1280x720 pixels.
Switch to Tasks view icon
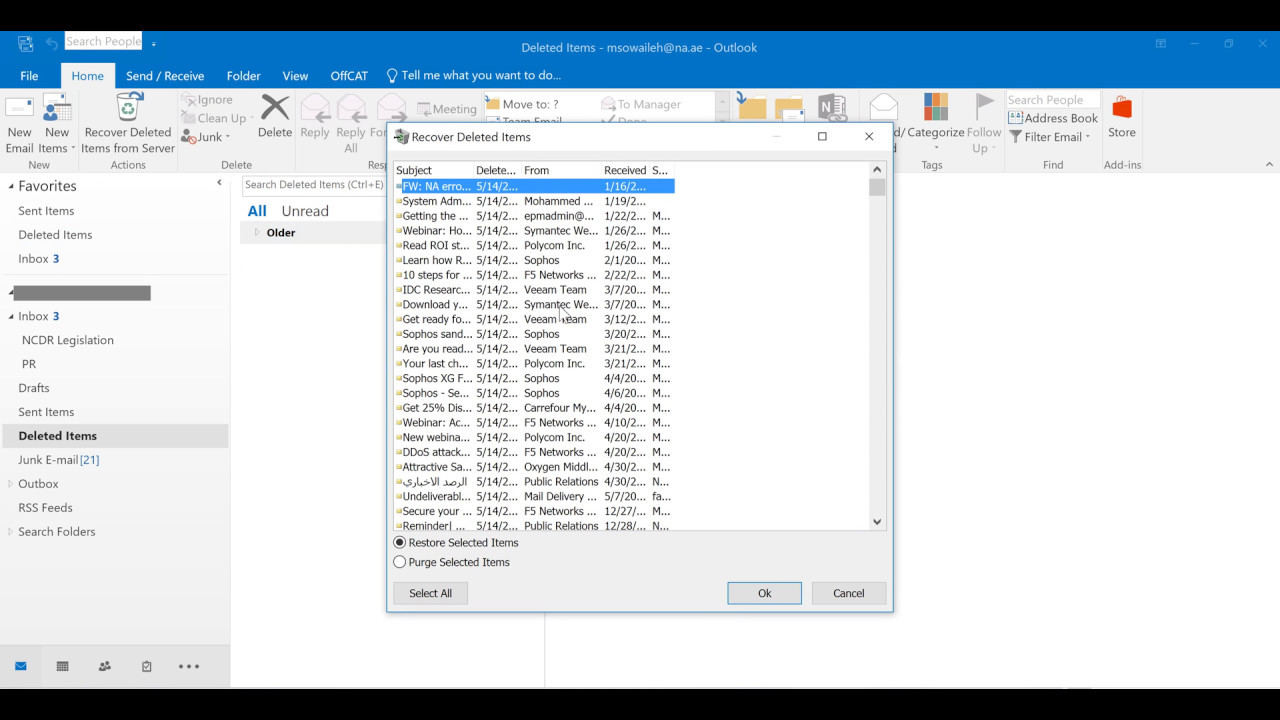tap(147, 666)
